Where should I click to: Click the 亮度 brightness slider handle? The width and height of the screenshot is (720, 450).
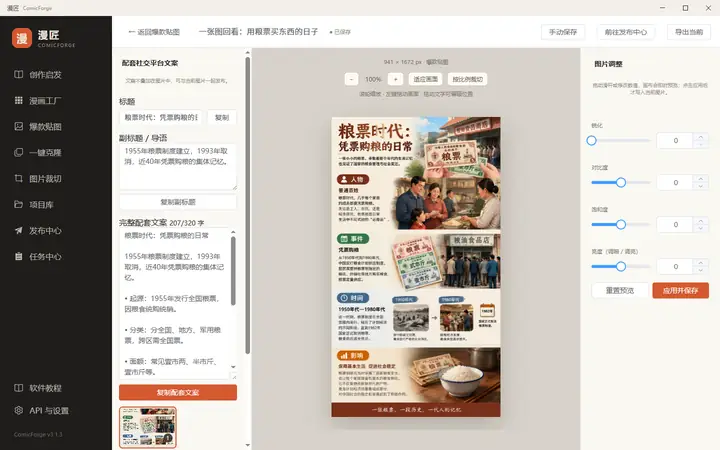621,266
